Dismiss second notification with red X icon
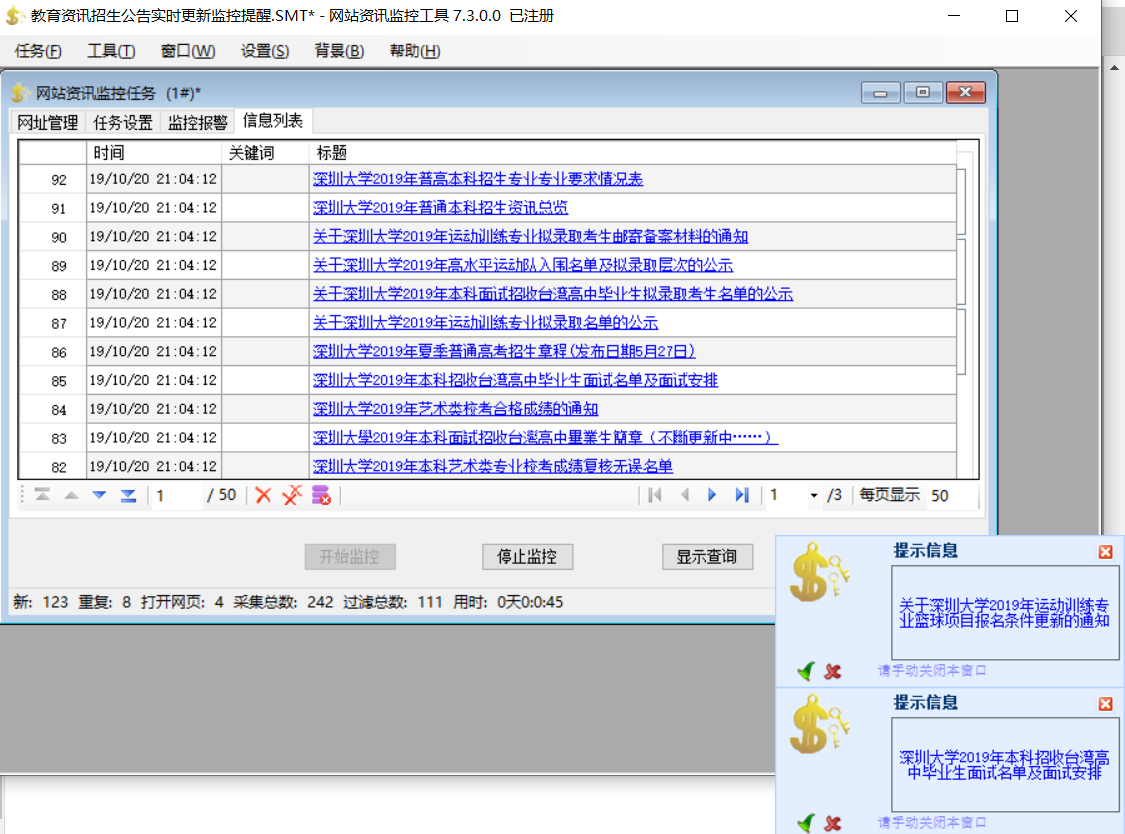This screenshot has height=834, width=1125. point(833,823)
